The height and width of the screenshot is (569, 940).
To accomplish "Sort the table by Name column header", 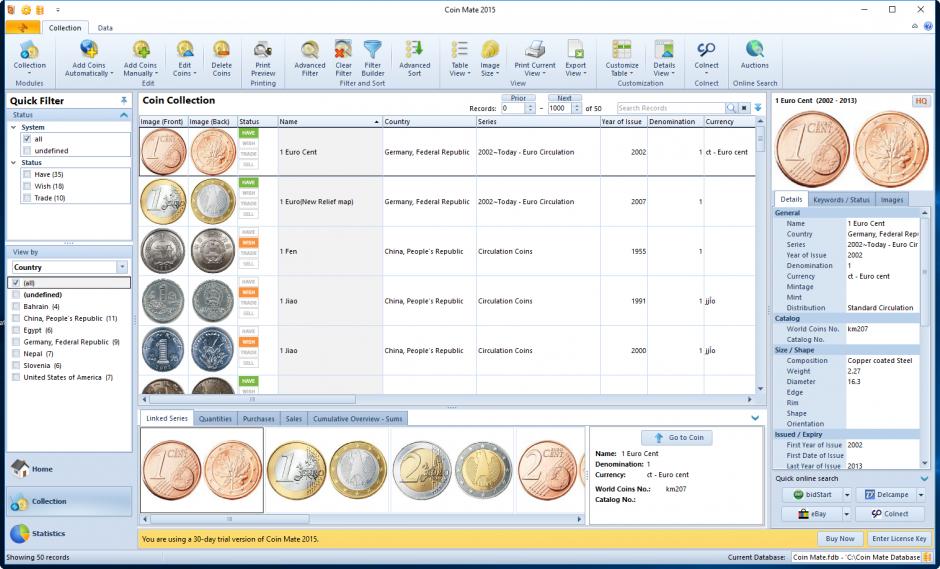I will pyautogui.click(x=330, y=122).
